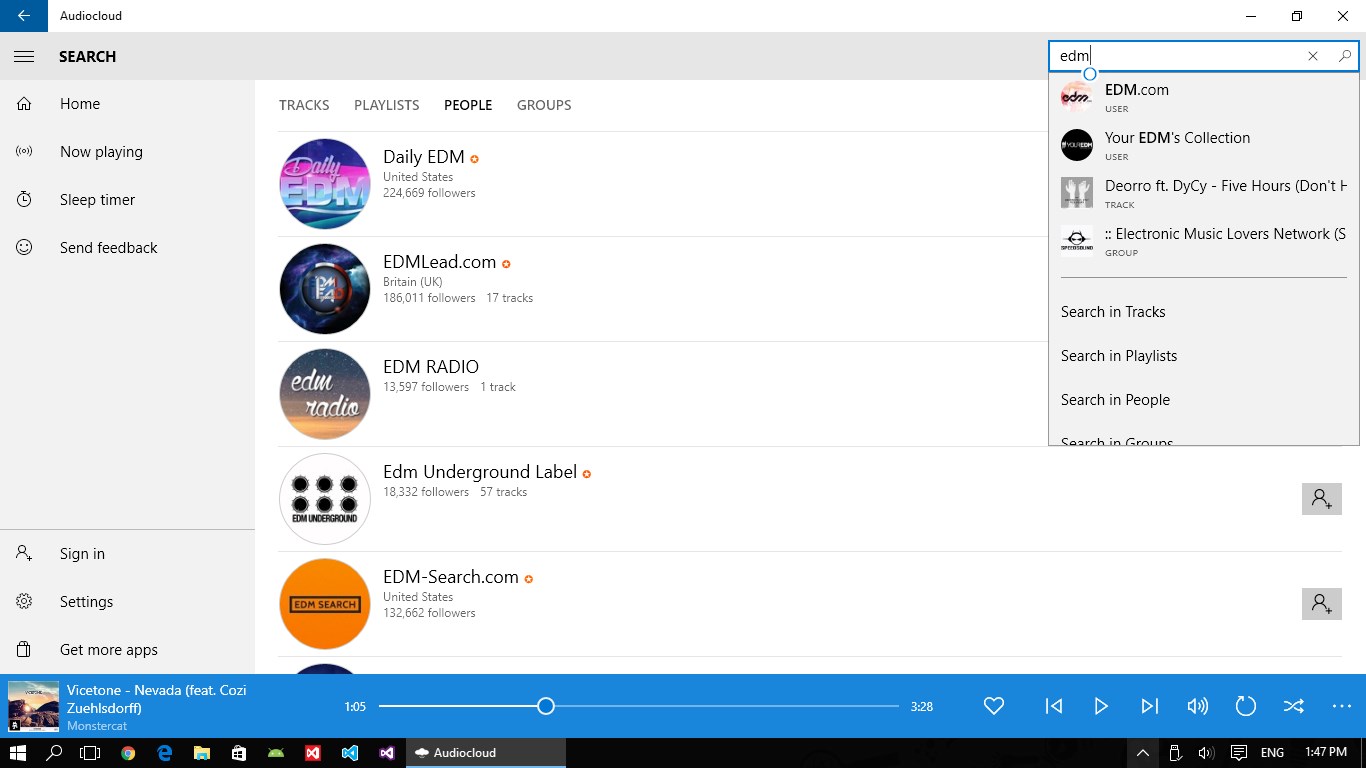Screen dimensions: 1366x768
Task: Switch to the TRACKS tab
Action: [304, 105]
